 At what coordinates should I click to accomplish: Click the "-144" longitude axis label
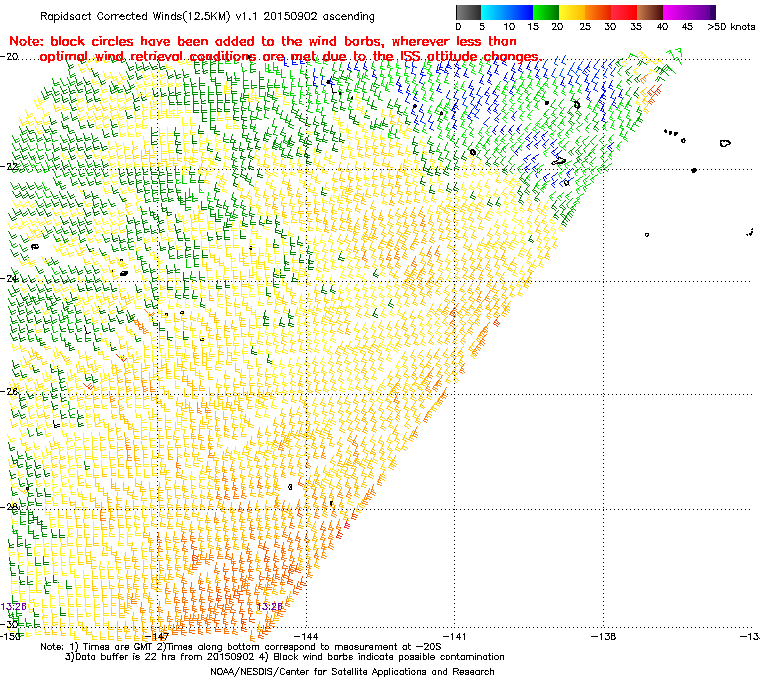pyautogui.click(x=306, y=636)
